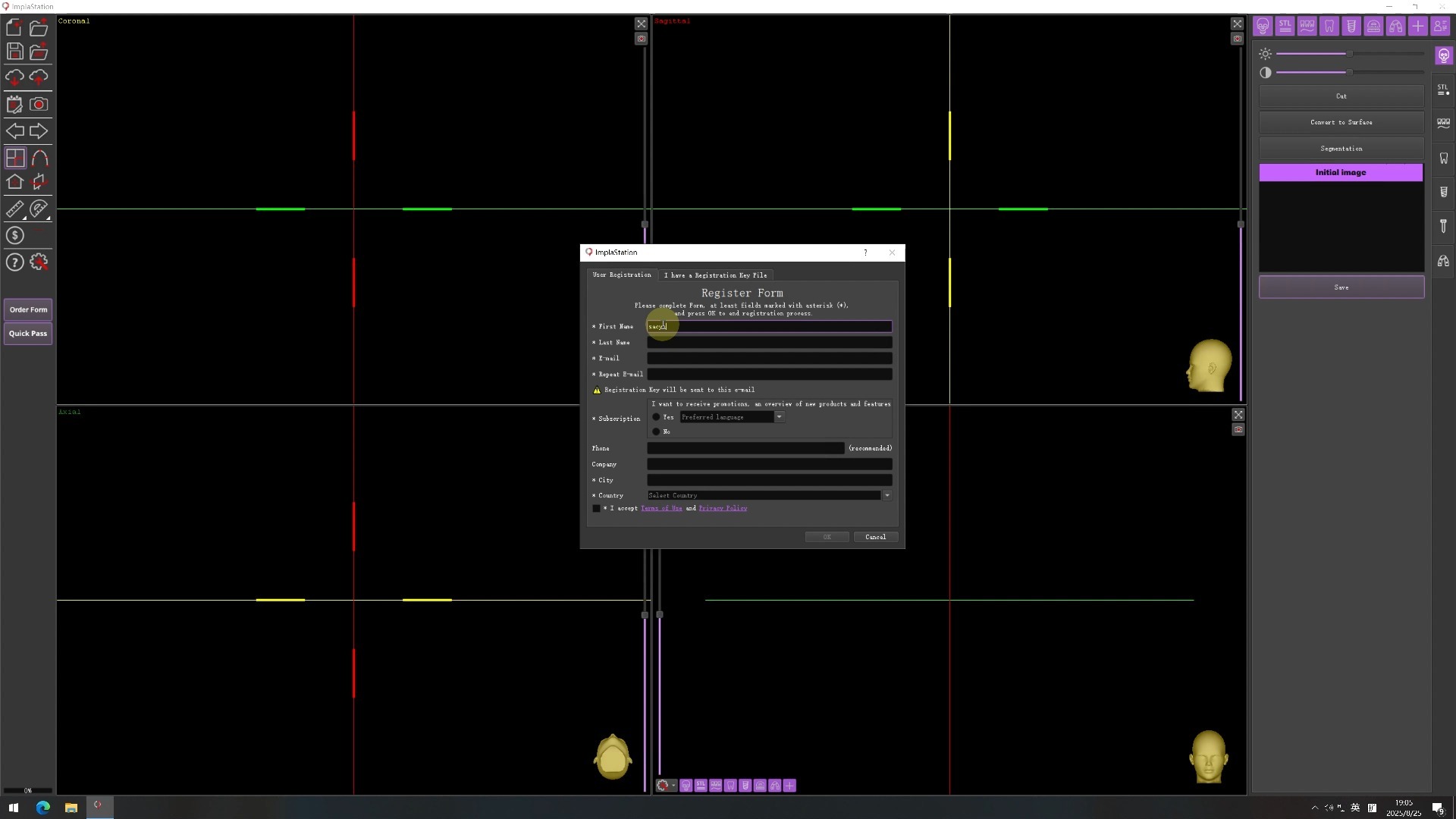Click the surgical guide icon in top-right toolbar
Image resolution: width=1456 pixels, height=819 pixels.
coord(1395,27)
